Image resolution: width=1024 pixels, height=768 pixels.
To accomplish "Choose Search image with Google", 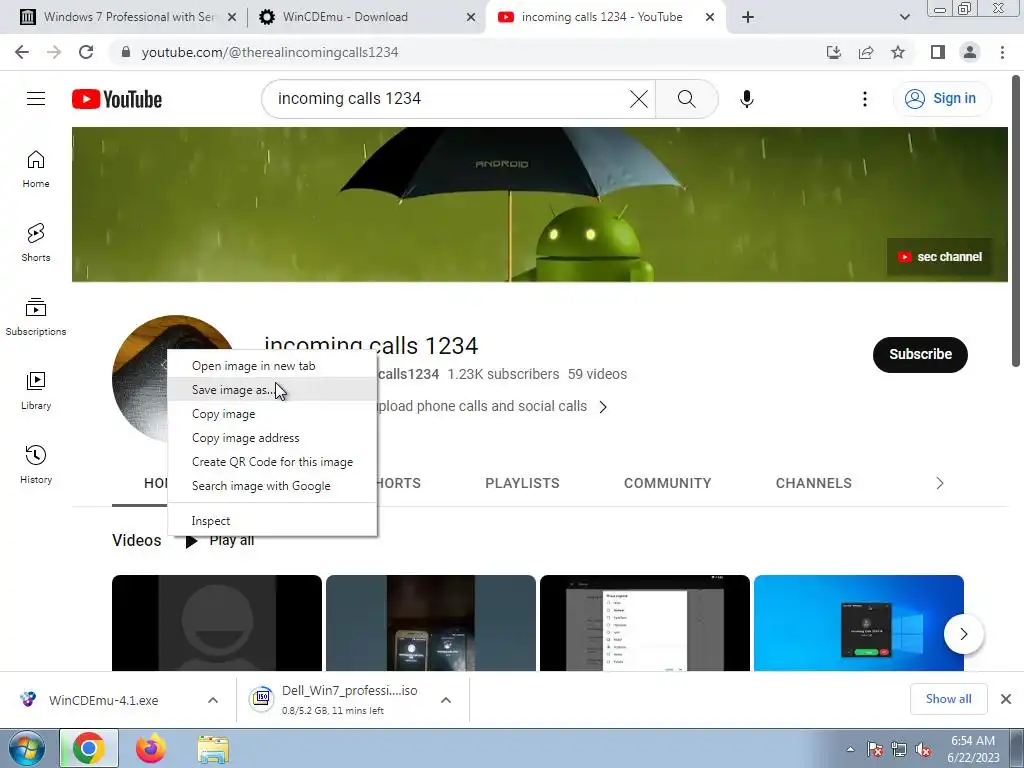I will click(x=272, y=486).
